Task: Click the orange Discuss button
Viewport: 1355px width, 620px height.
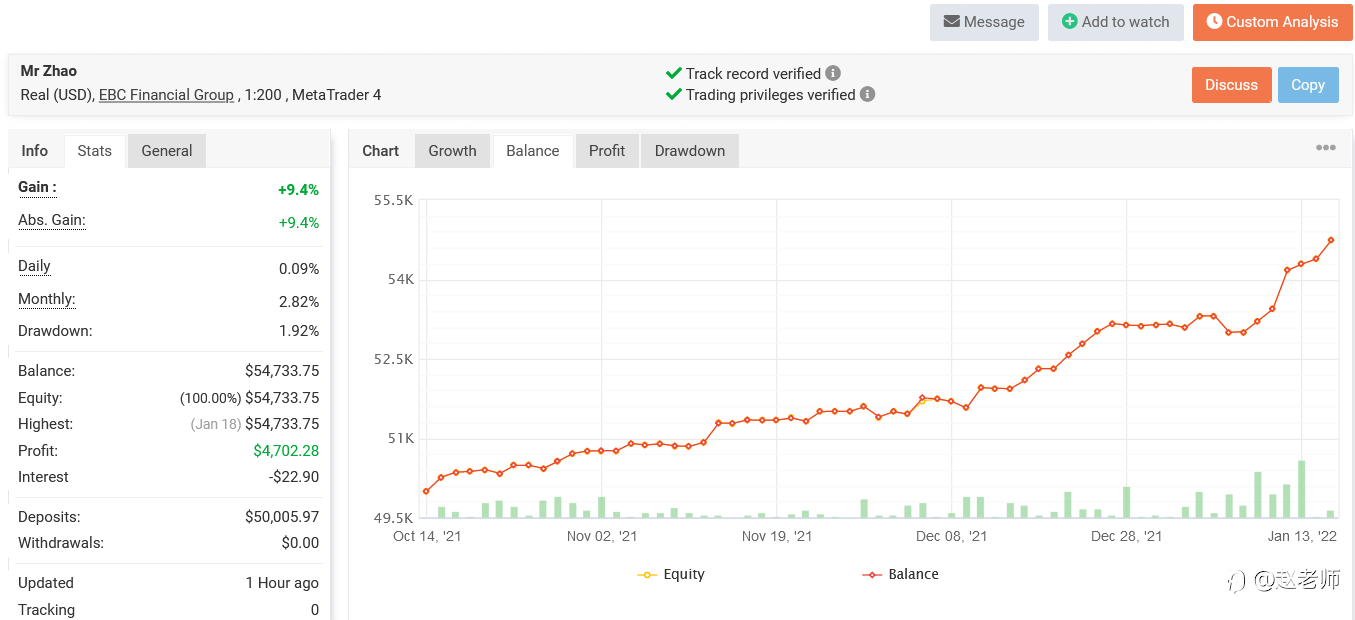Action: click(1231, 85)
